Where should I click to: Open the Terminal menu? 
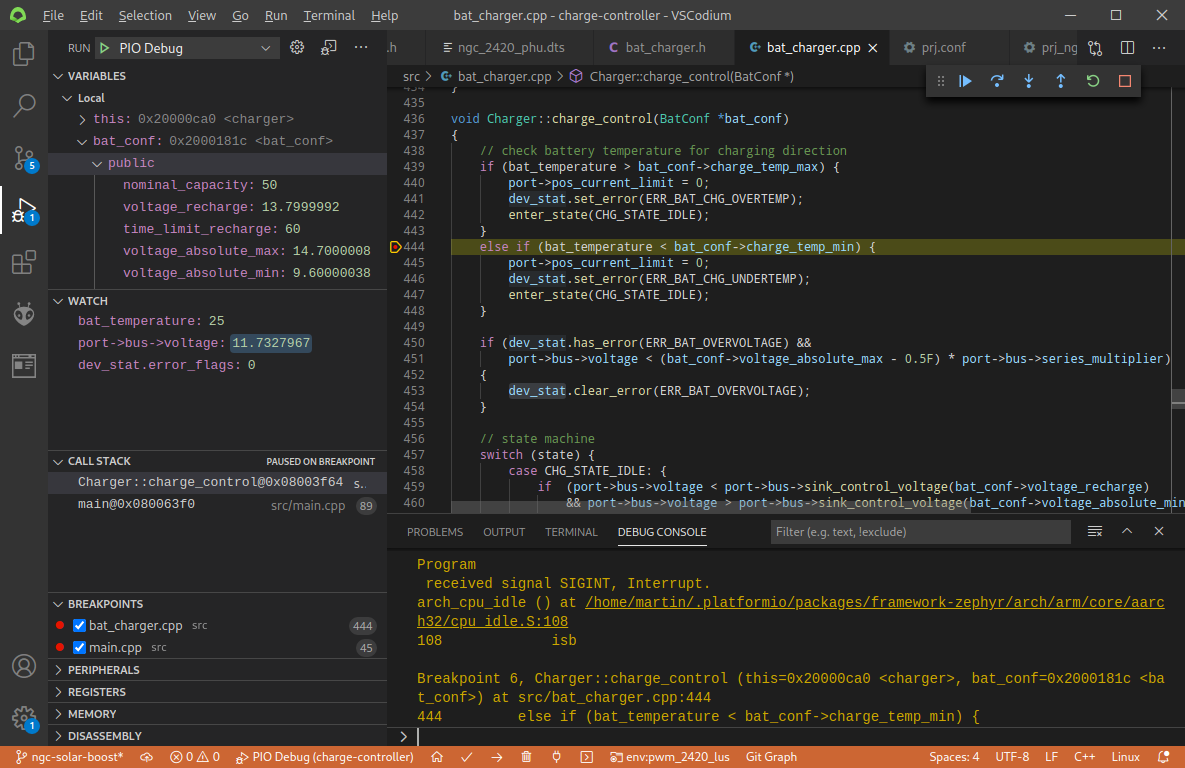point(329,15)
